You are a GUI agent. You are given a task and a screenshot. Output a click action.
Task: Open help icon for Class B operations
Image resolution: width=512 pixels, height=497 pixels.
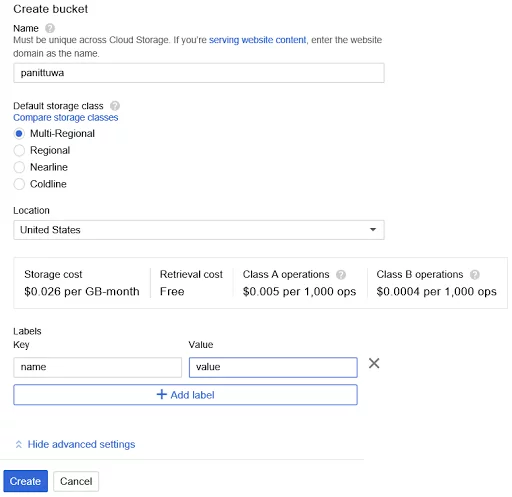coord(474,275)
